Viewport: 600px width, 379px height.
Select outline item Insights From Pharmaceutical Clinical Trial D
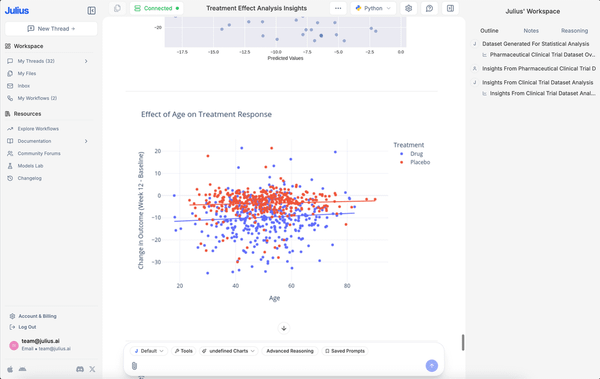click(x=539, y=69)
